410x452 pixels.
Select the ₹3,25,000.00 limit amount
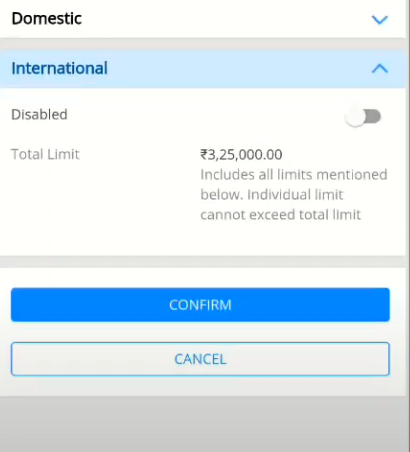coord(241,155)
